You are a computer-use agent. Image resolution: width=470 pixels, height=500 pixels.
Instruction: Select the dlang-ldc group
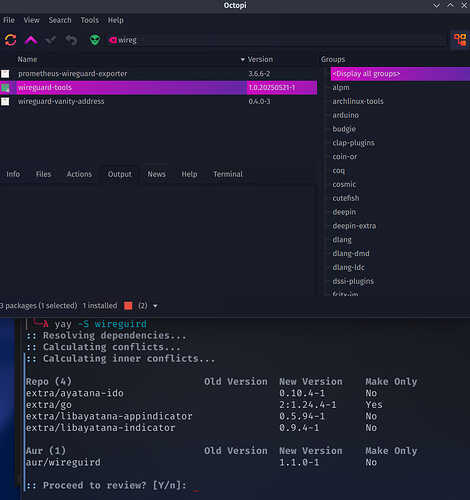click(x=348, y=267)
